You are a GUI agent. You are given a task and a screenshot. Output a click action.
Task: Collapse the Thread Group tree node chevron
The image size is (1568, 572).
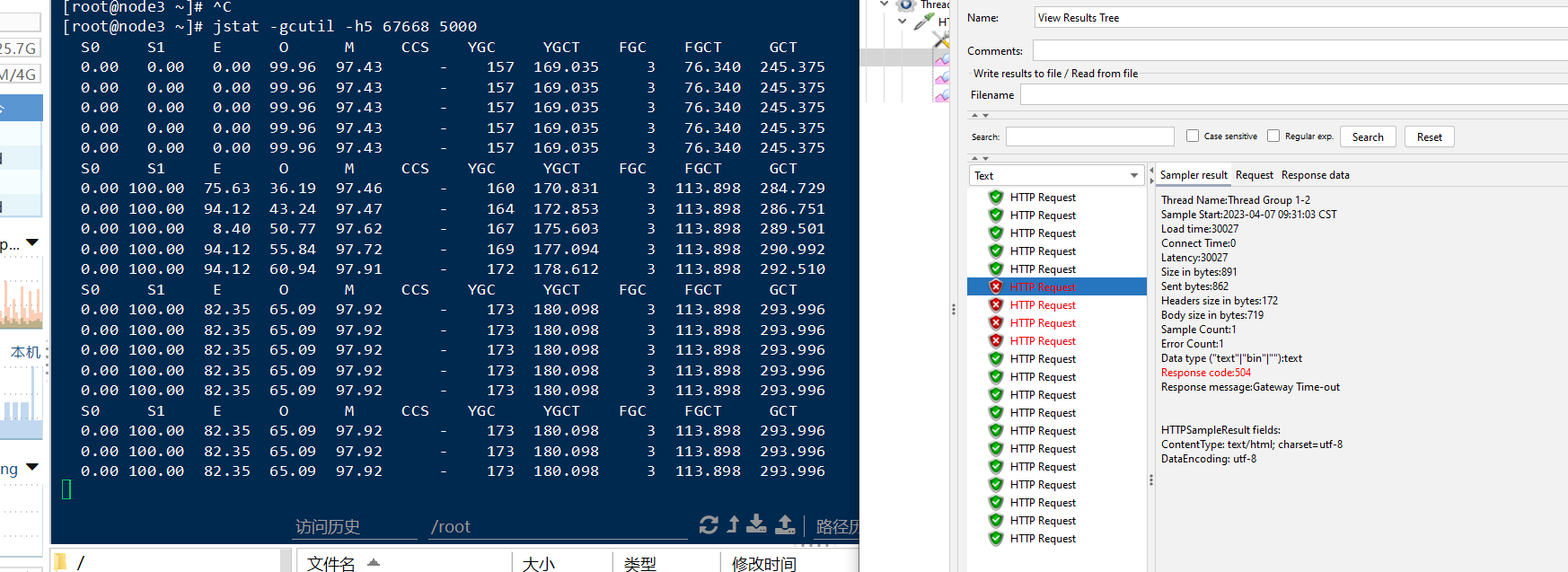(885, 4)
